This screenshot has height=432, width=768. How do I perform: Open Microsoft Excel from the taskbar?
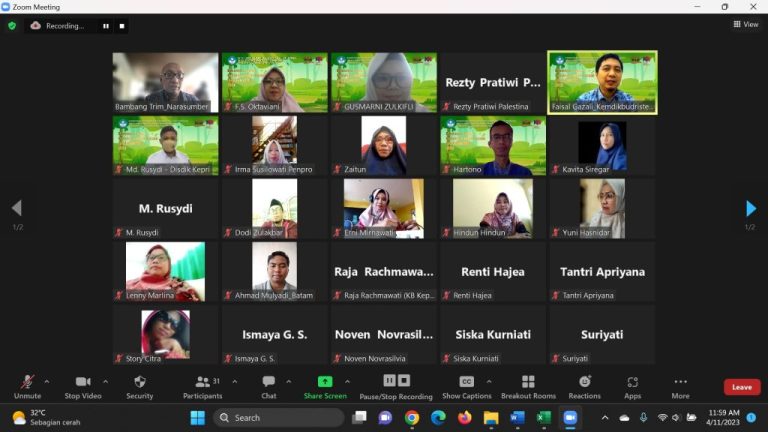(543, 418)
